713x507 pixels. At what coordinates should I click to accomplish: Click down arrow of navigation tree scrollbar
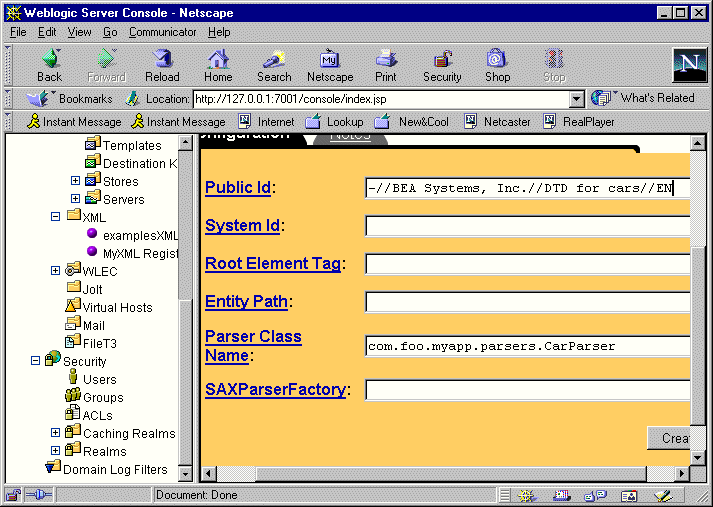pyautogui.click(x=185, y=474)
